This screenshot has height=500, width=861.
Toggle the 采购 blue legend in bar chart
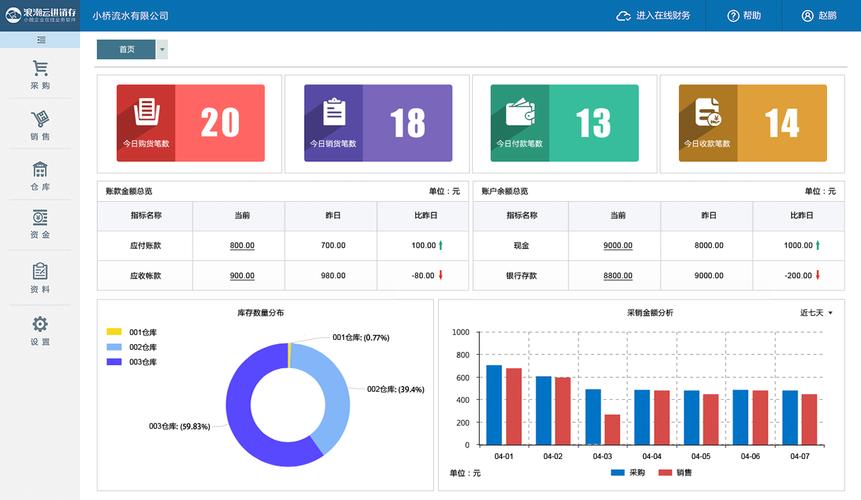click(x=618, y=473)
